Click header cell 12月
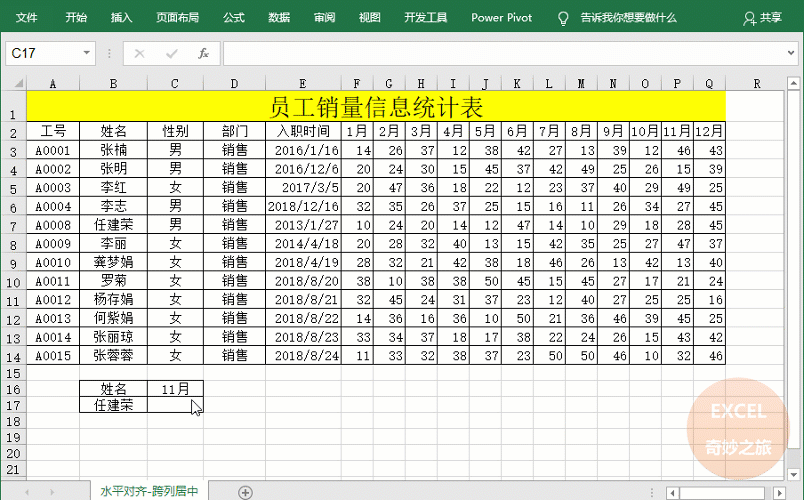Viewport: 804px width, 500px height. click(x=709, y=131)
